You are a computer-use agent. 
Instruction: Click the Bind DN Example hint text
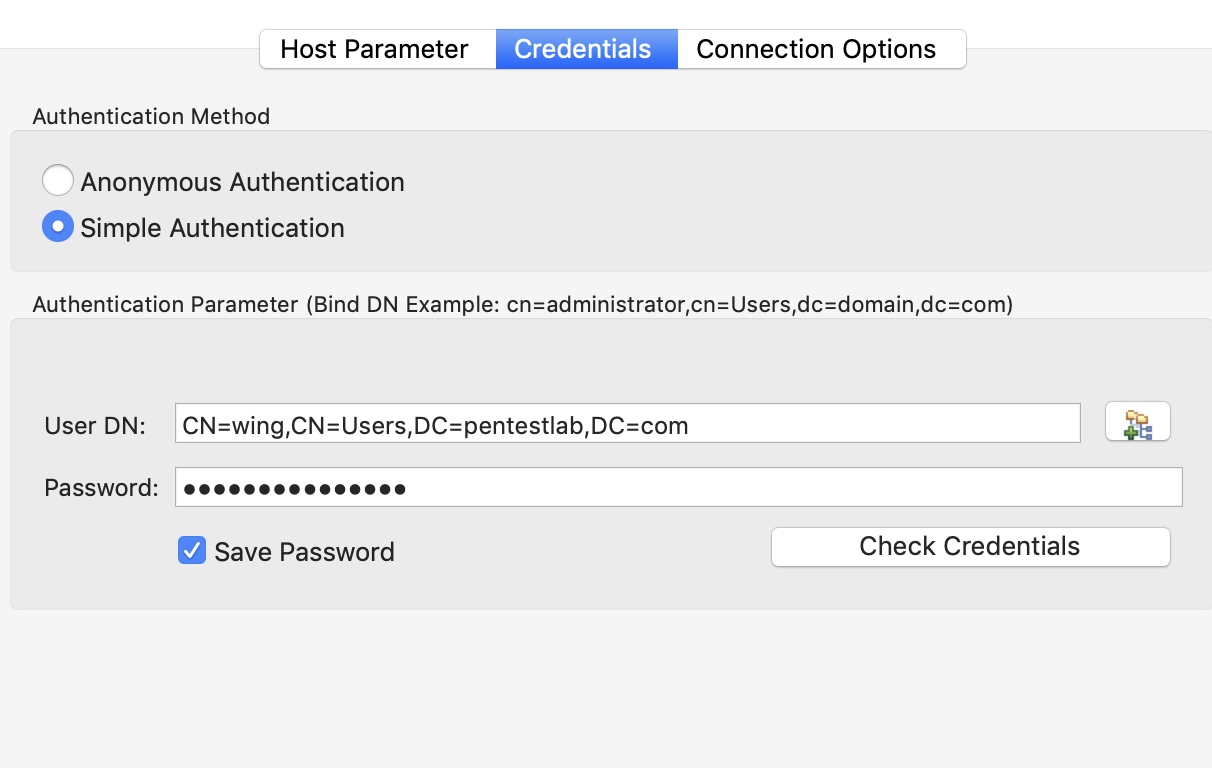660,304
